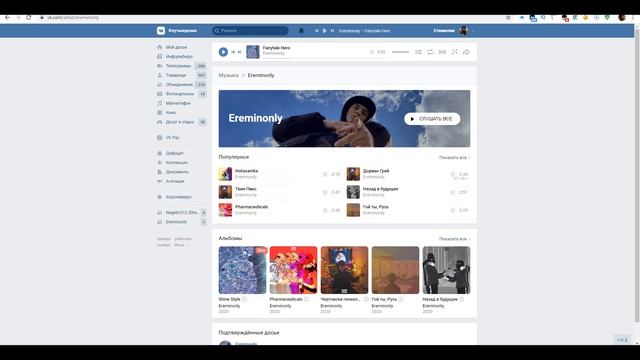This screenshot has width=640, height=360.
Task: Open the Назад в будущее album cover
Action: (x=446, y=270)
